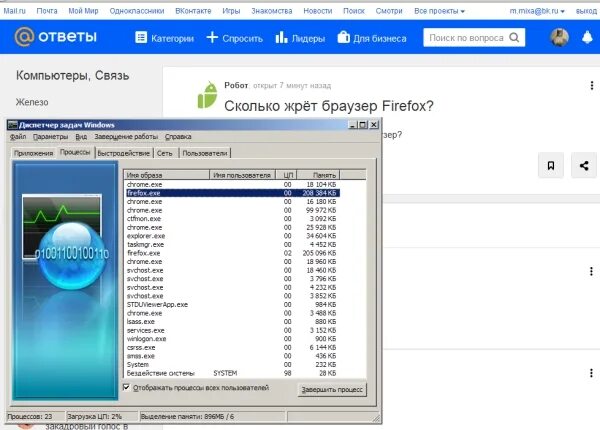Switch to Приложения tab
This screenshot has height=430, width=600.
tap(34, 153)
